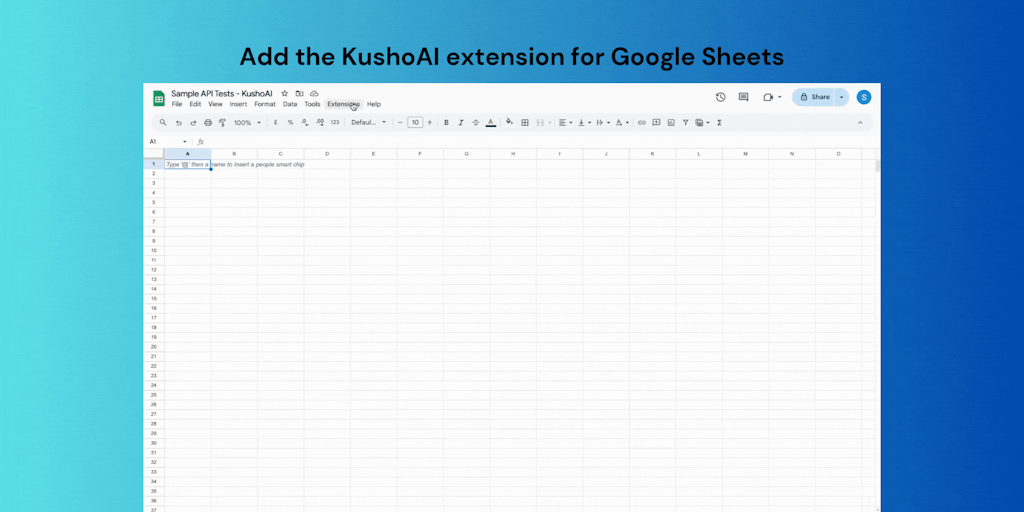1024x512 pixels.
Task: Open the comments panel icon
Action: tap(743, 97)
